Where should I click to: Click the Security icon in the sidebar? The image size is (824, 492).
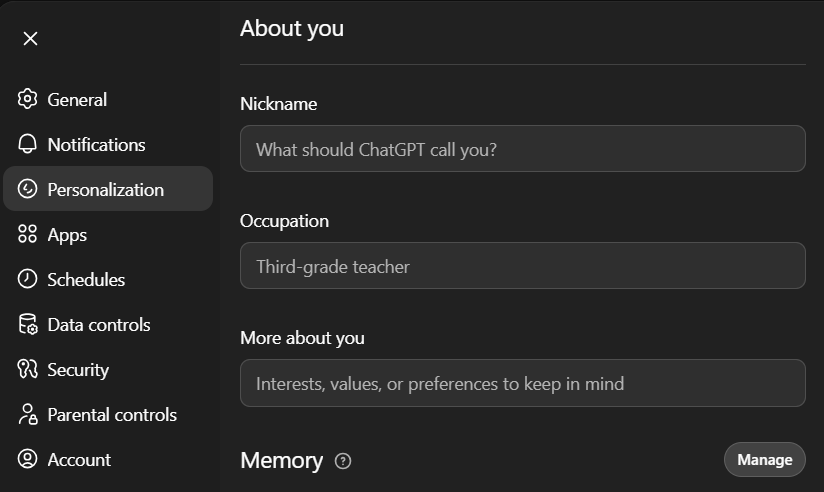pos(28,369)
